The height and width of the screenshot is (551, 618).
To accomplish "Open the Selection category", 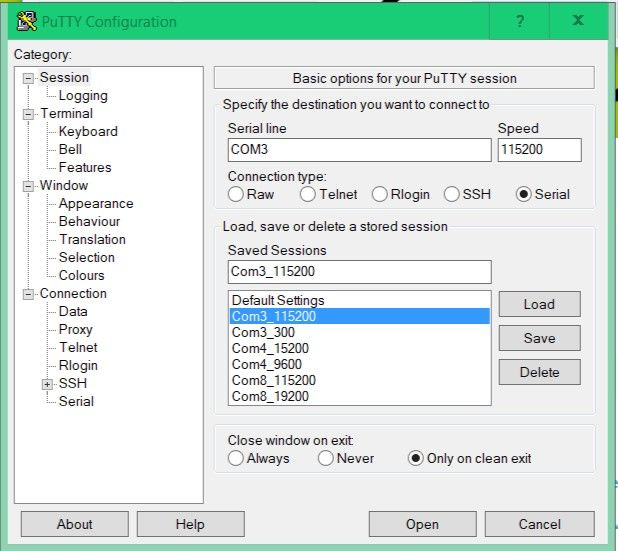I will [87, 257].
